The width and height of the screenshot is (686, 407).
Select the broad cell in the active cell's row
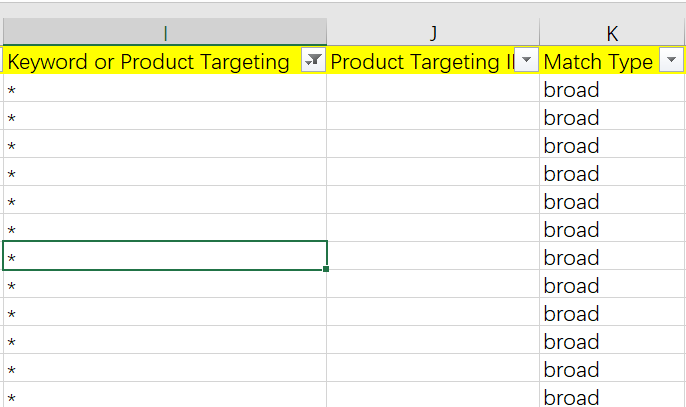click(612, 257)
